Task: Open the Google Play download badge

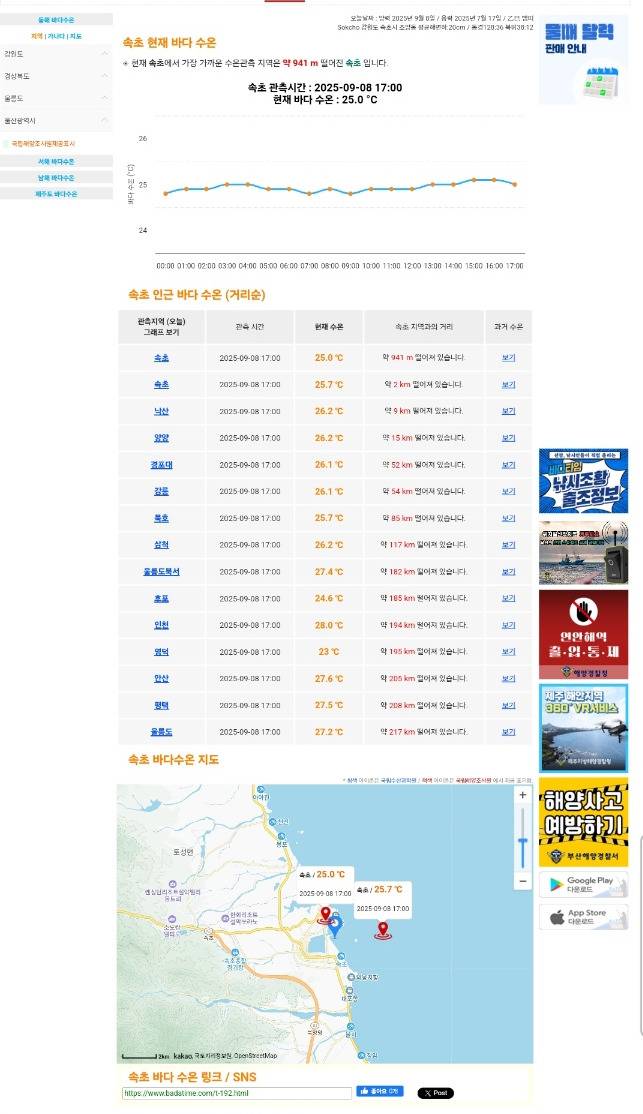Action: click(x=583, y=885)
